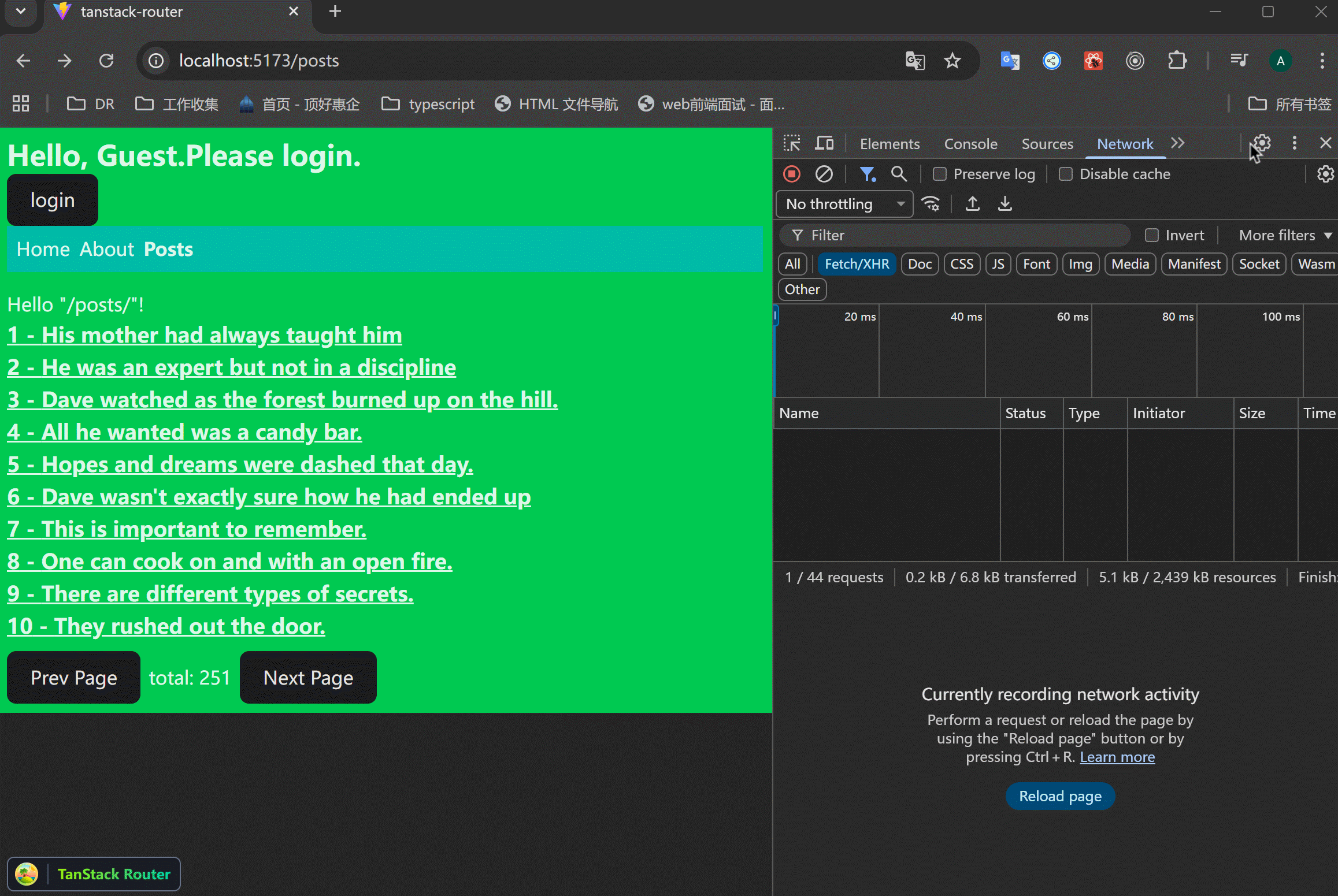Stop recording network log
Image resolution: width=1338 pixels, height=896 pixels.
(792, 174)
